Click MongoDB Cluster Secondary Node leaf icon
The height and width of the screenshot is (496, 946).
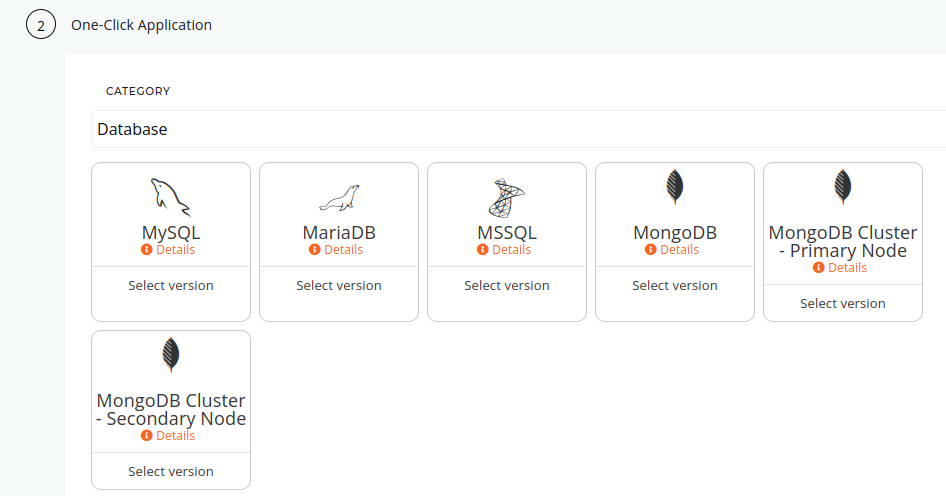pos(171,354)
